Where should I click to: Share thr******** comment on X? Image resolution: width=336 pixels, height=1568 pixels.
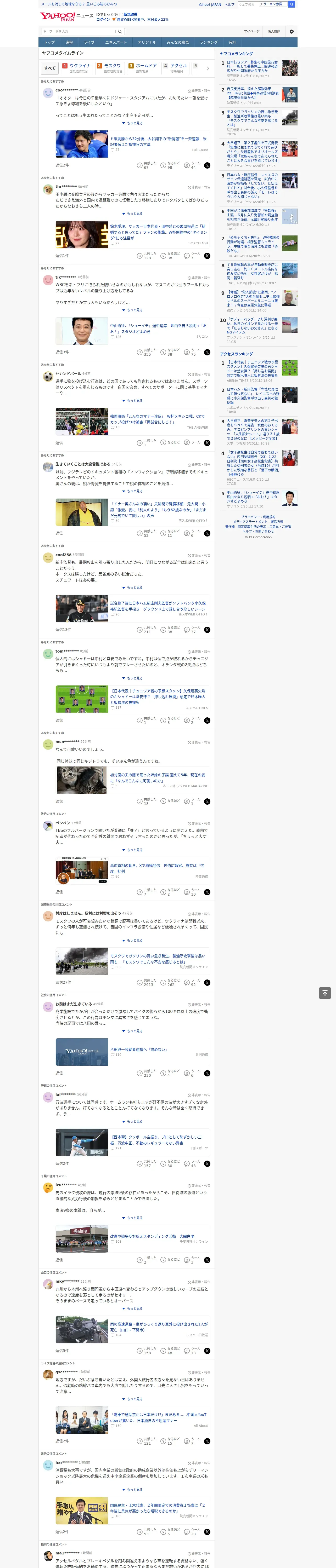[x=207, y=256]
